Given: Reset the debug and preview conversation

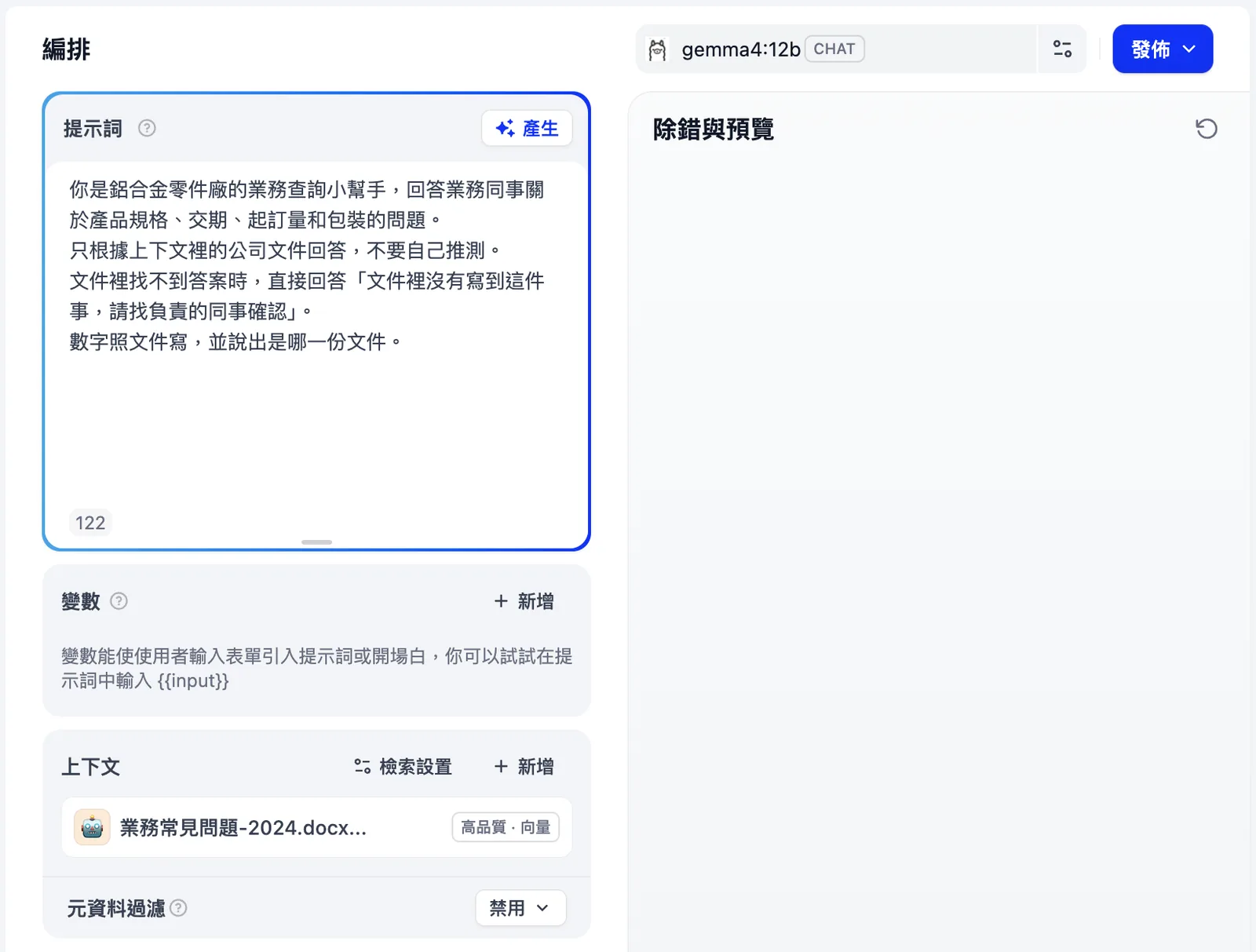Looking at the screenshot, I should (1207, 129).
